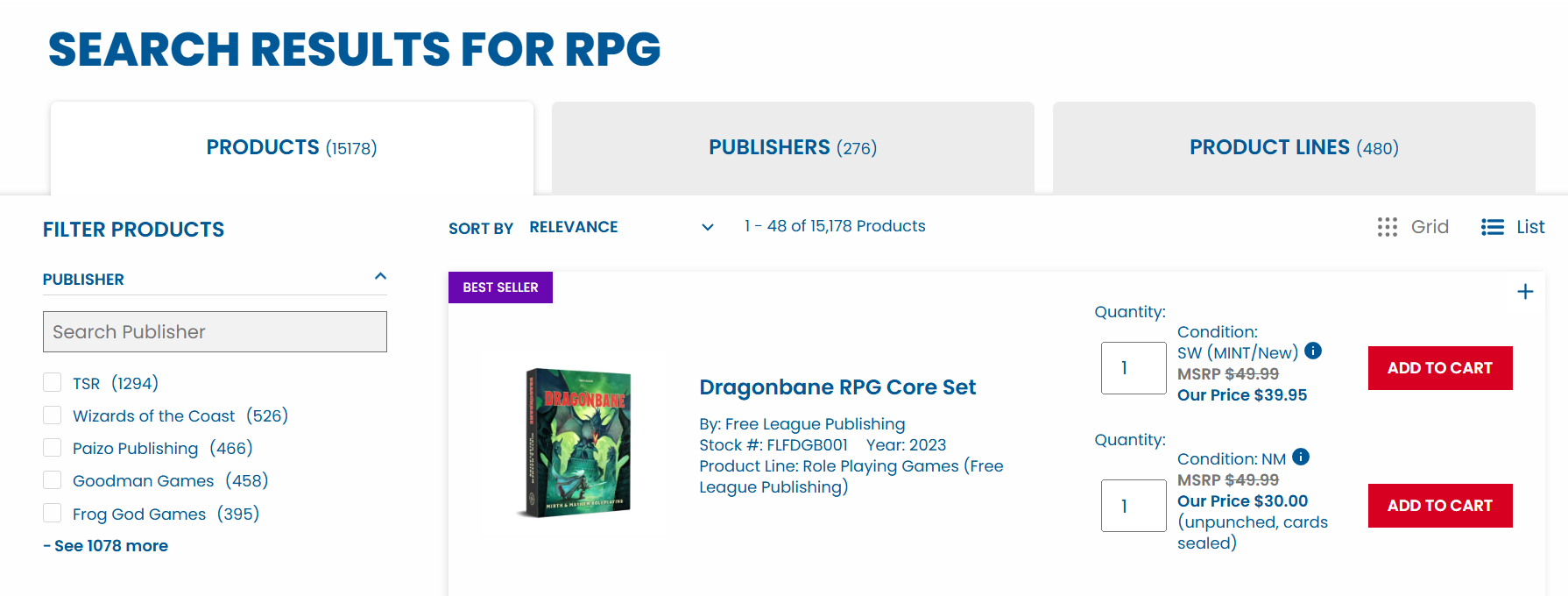This screenshot has height=596, width=1568.
Task: Open the Publishers tab
Action: pyautogui.click(x=793, y=147)
